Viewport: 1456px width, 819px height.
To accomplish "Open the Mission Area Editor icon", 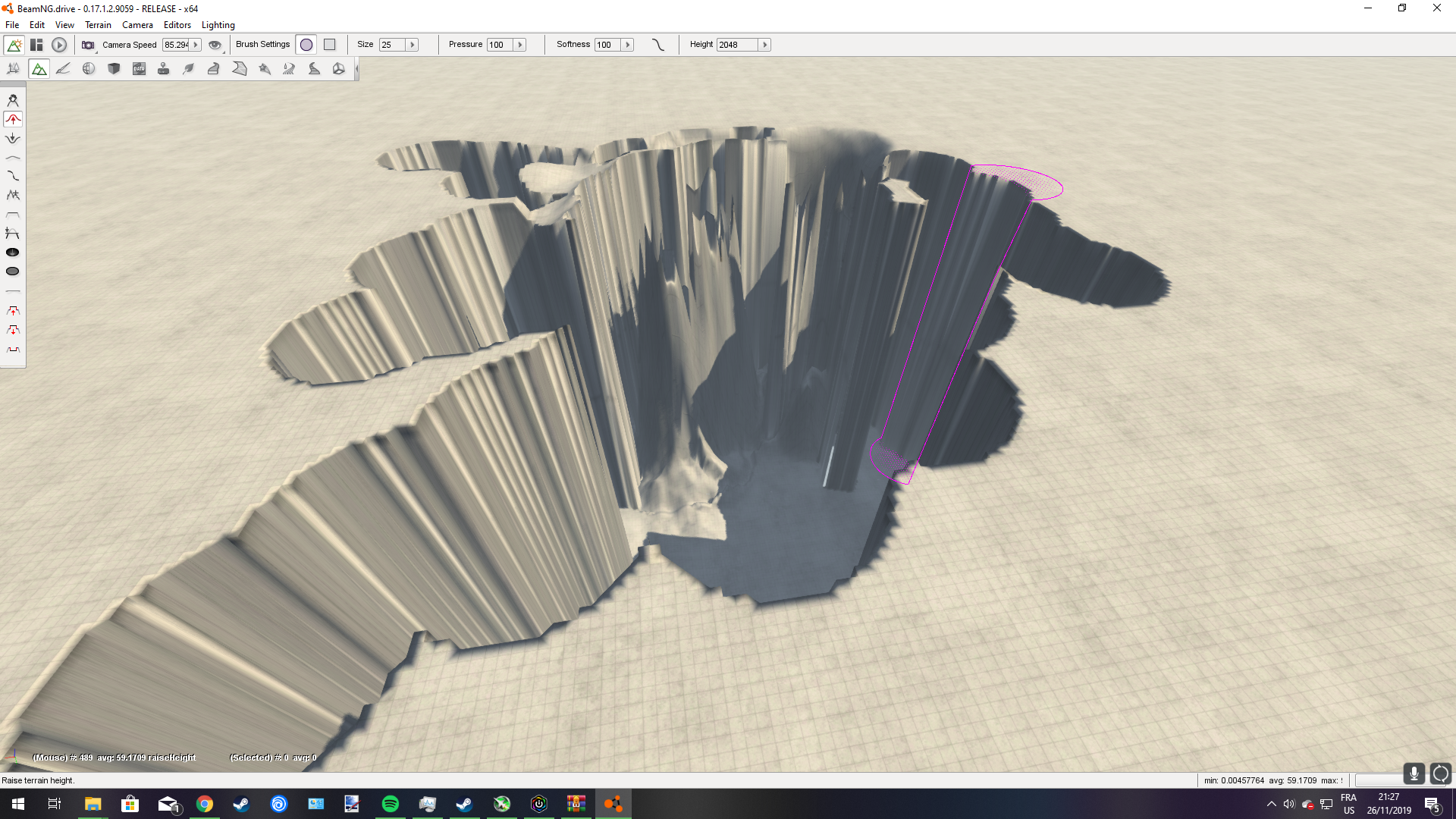I will (239, 69).
